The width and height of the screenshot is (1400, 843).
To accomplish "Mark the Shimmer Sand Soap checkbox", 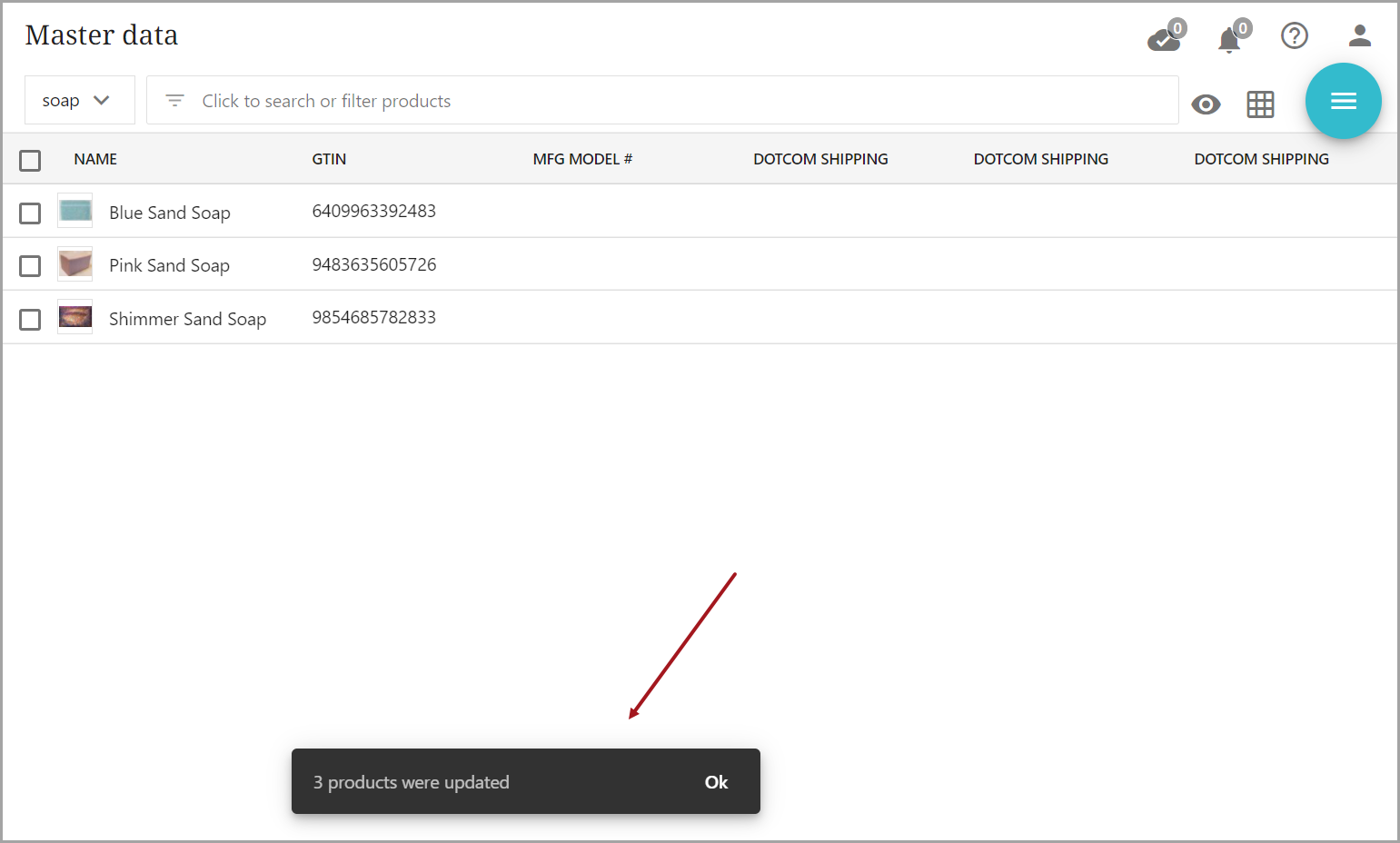I will coord(30,320).
